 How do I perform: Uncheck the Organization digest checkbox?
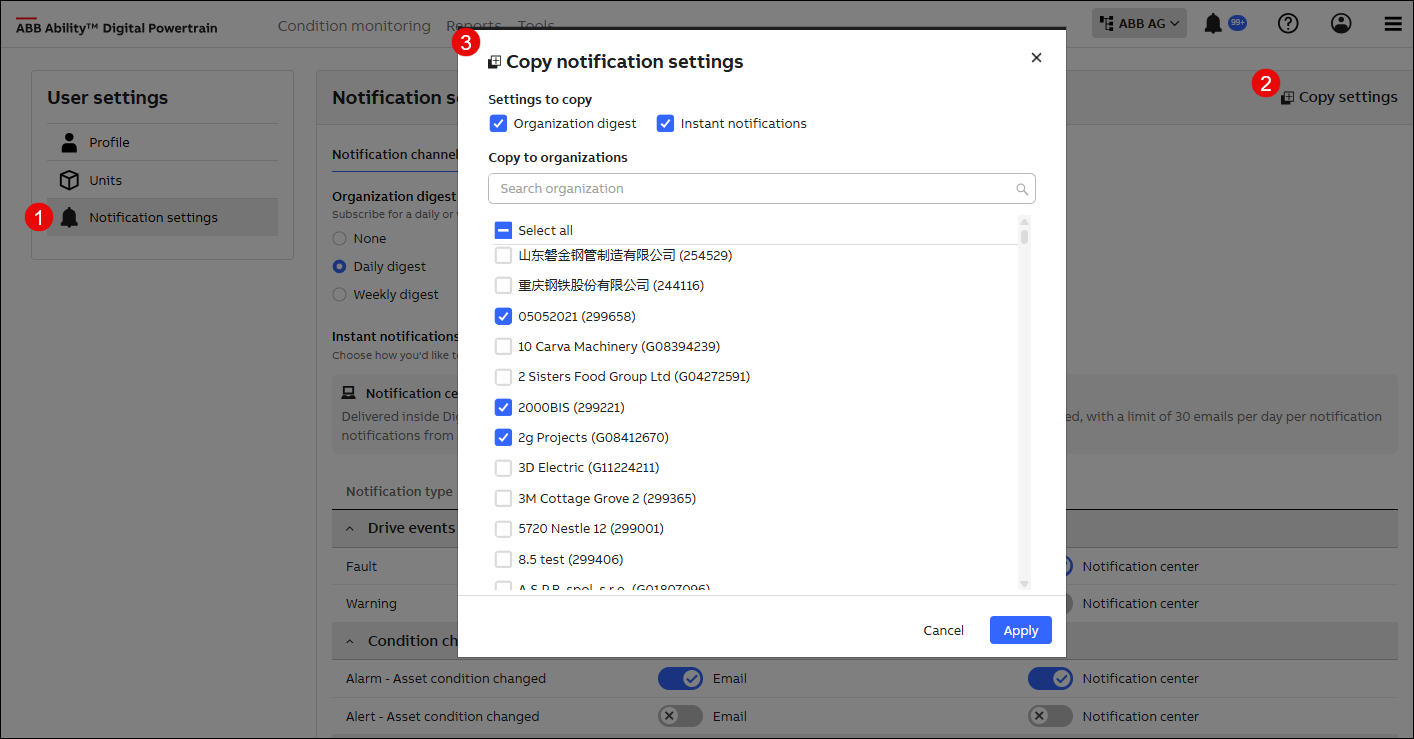click(498, 124)
